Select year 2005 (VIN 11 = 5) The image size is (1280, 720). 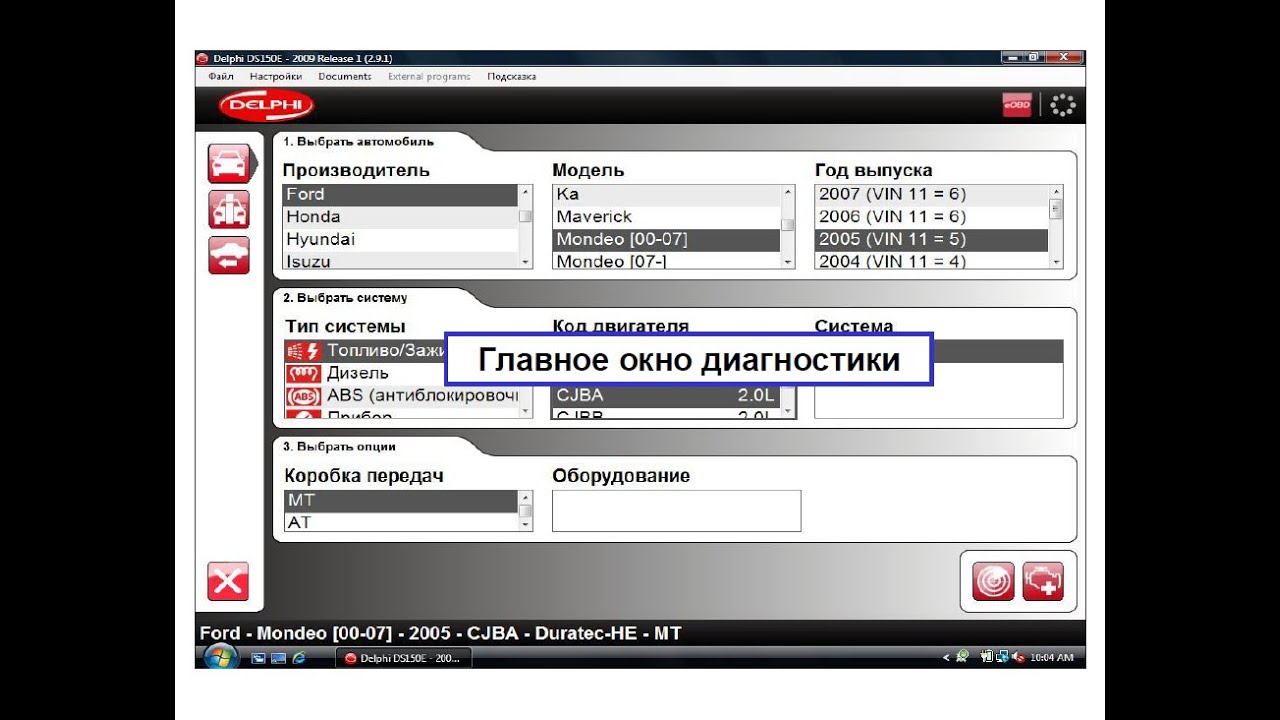tap(932, 239)
